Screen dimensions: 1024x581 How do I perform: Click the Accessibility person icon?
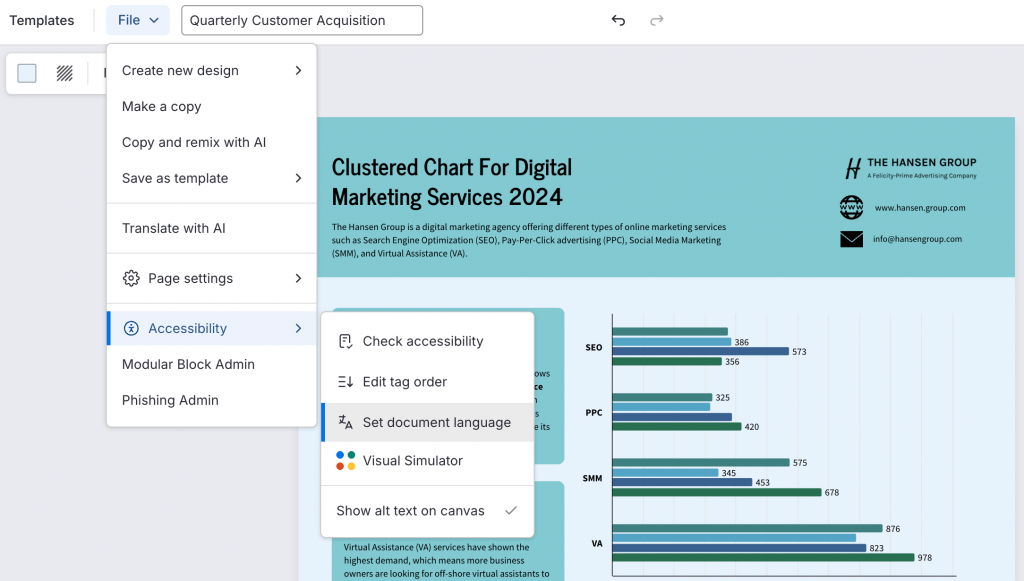131,328
